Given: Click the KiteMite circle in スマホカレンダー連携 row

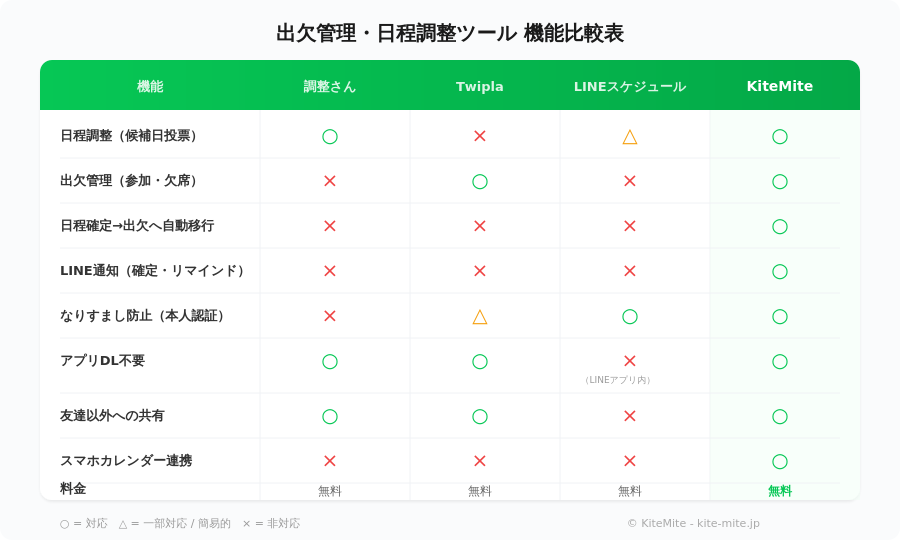Looking at the screenshot, I should (780, 461).
